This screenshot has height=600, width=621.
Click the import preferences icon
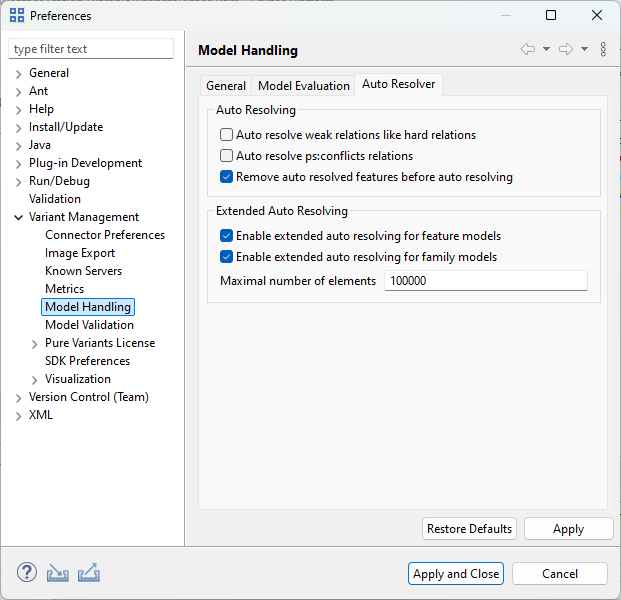point(58,573)
